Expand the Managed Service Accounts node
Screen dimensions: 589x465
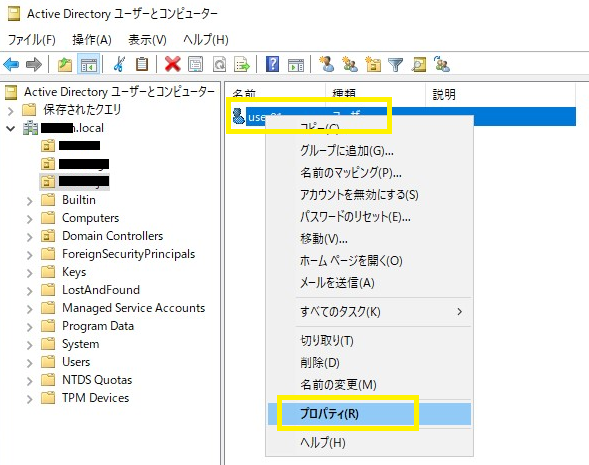coord(29,309)
